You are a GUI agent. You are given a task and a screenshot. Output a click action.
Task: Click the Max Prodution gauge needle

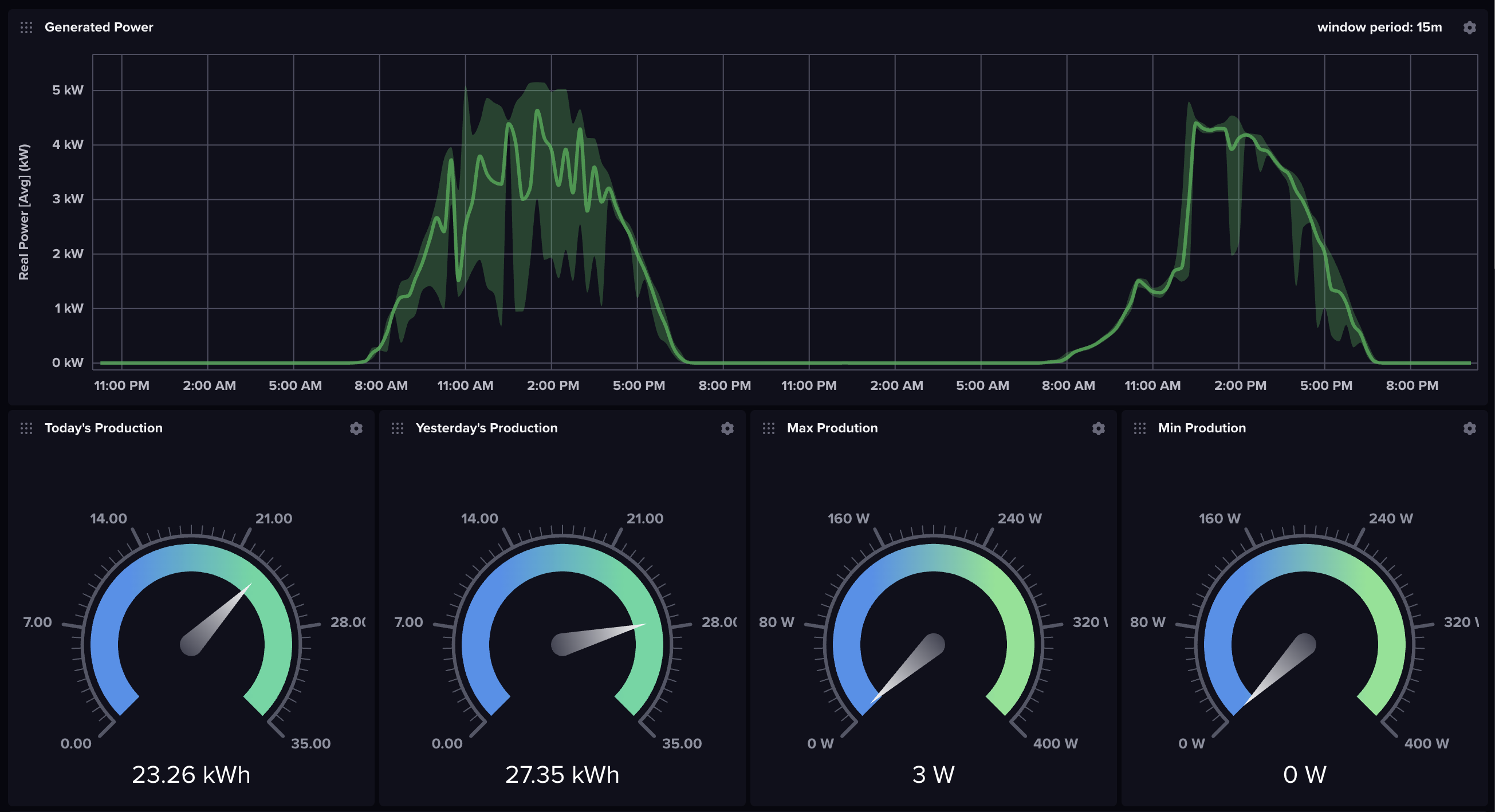[x=907, y=669]
